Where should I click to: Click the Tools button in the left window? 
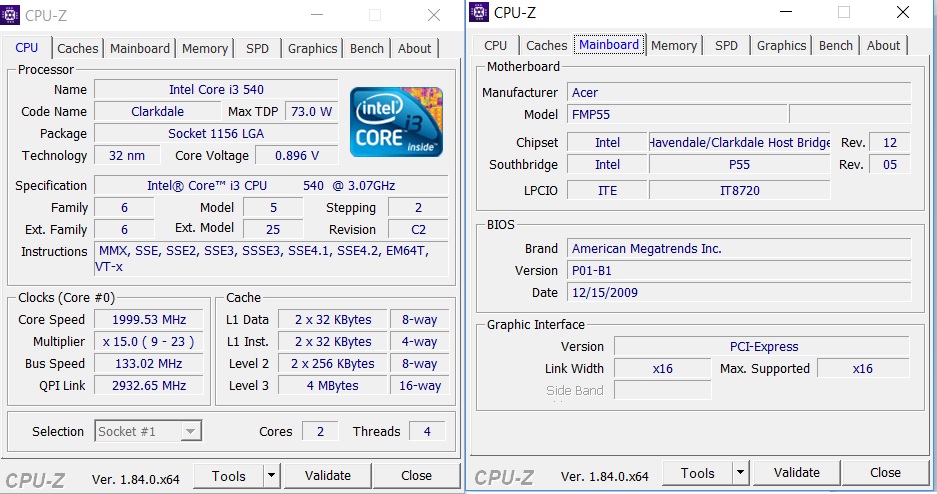229,475
